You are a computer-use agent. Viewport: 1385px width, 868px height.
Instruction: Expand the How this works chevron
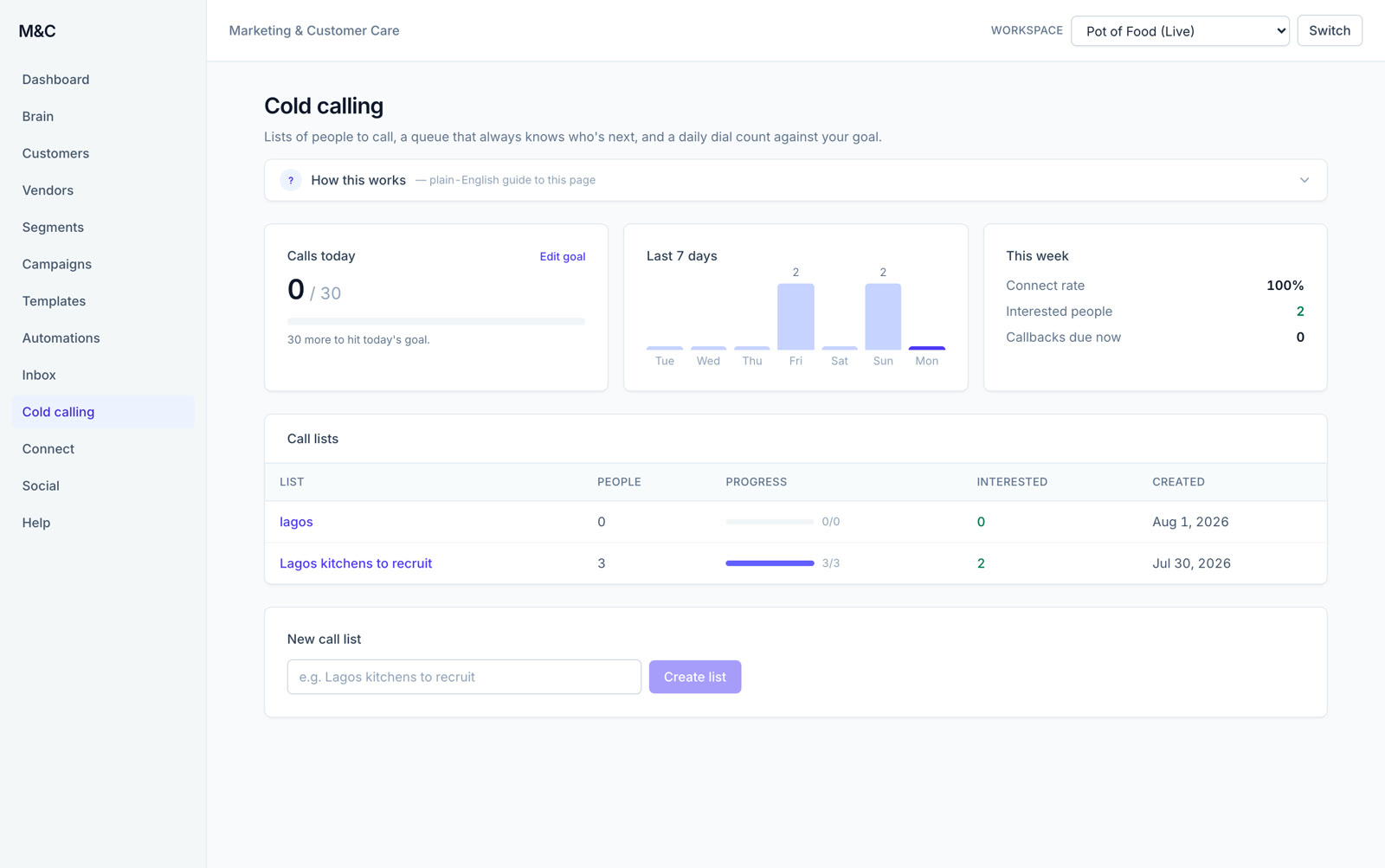tap(1304, 180)
